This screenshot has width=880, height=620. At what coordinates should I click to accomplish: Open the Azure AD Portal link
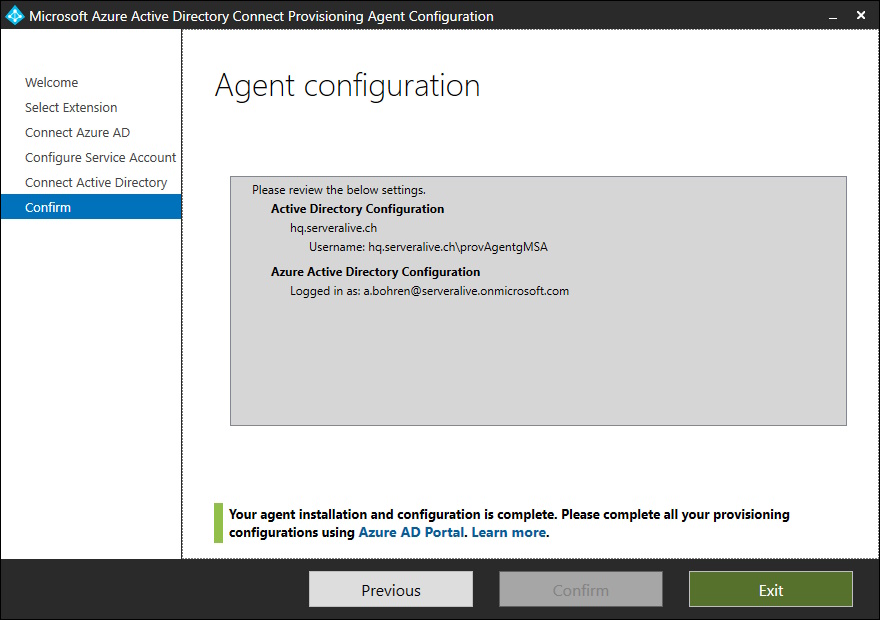coord(411,532)
